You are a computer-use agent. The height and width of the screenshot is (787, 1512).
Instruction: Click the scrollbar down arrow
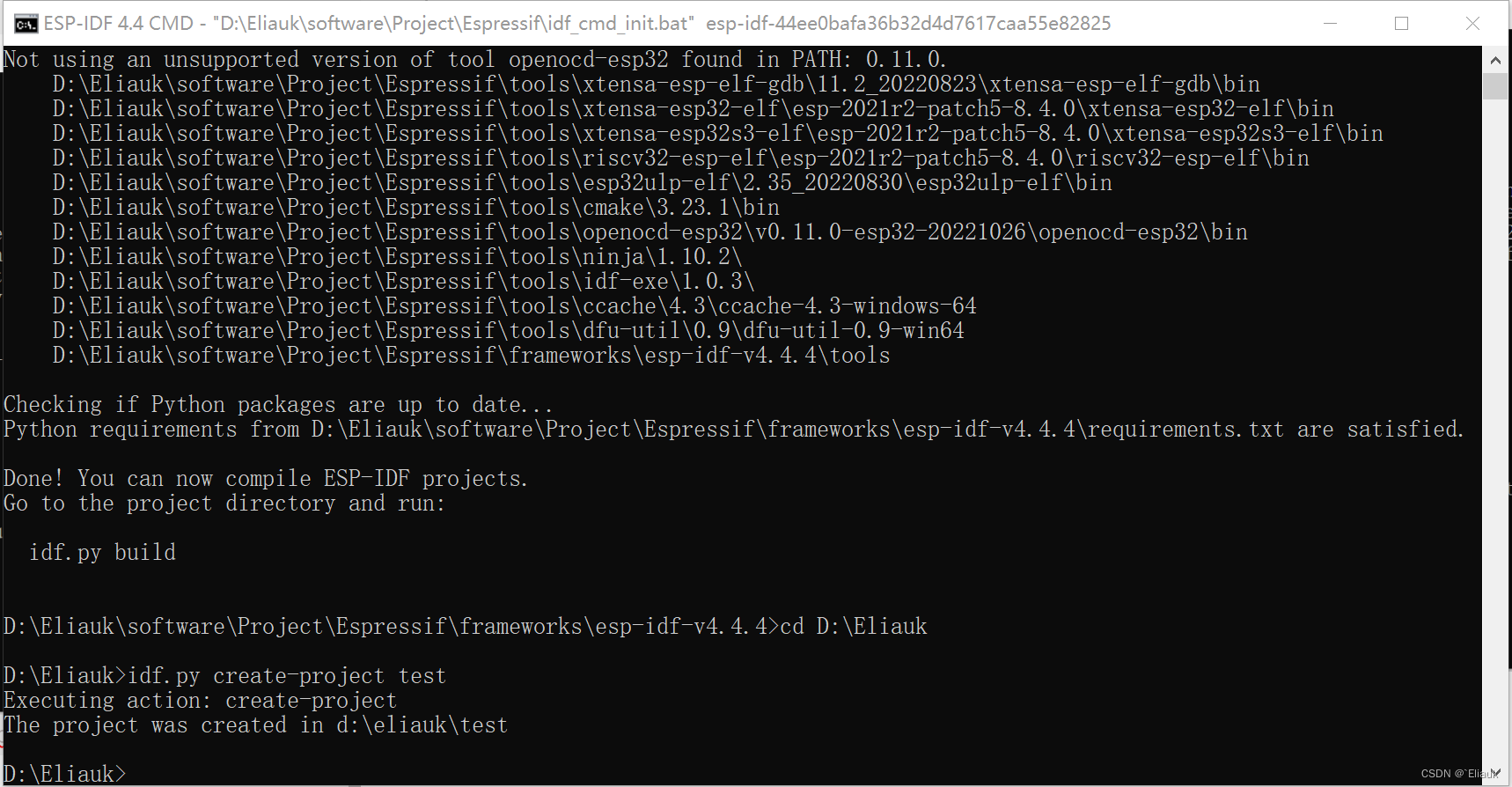click(1496, 773)
